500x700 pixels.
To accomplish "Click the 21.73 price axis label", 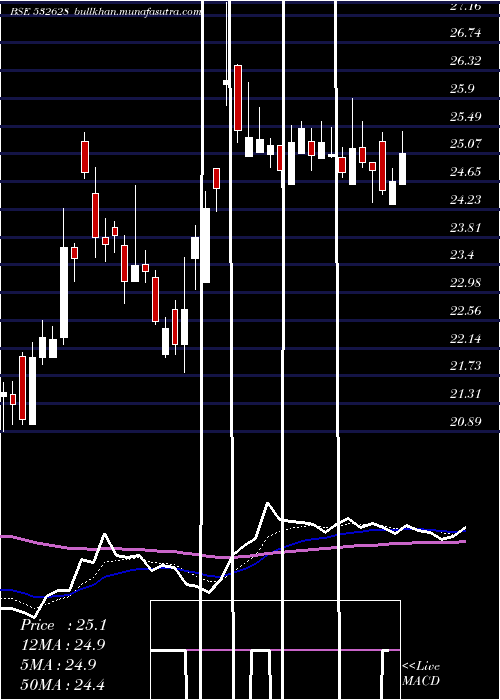I will pyautogui.click(x=466, y=366).
